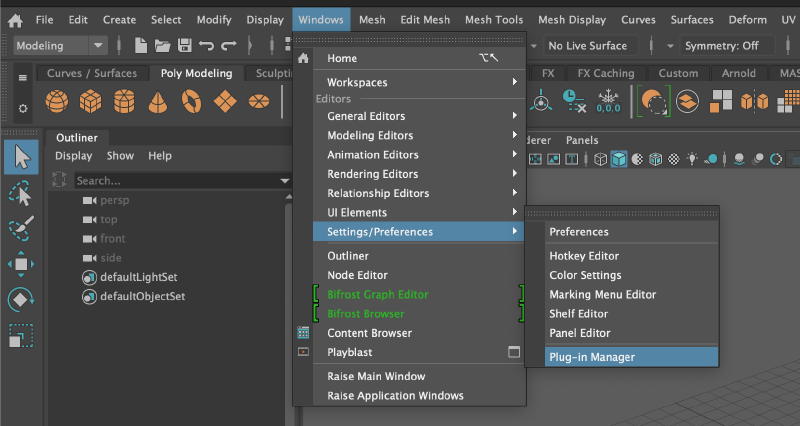800x426 pixels.
Task: Expand the General Editors submenu
Action: [421, 116]
